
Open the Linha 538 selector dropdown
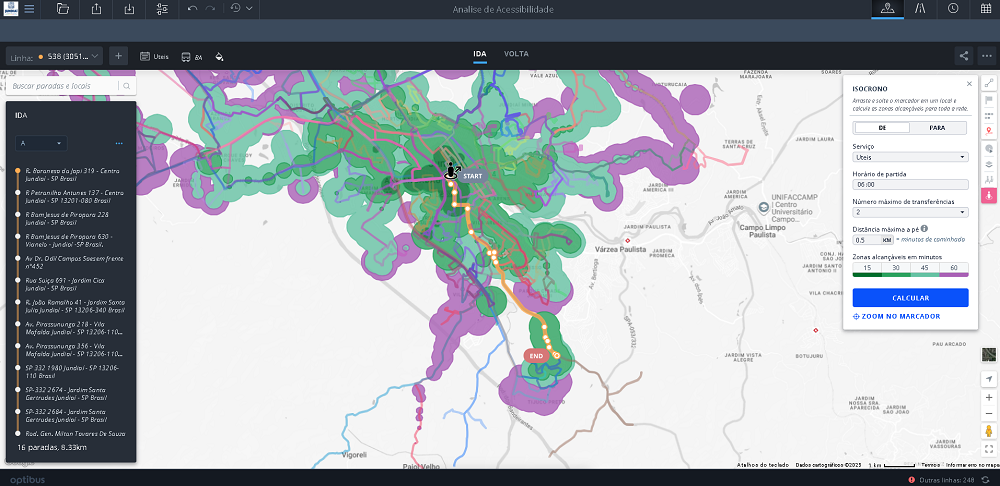(x=69, y=56)
